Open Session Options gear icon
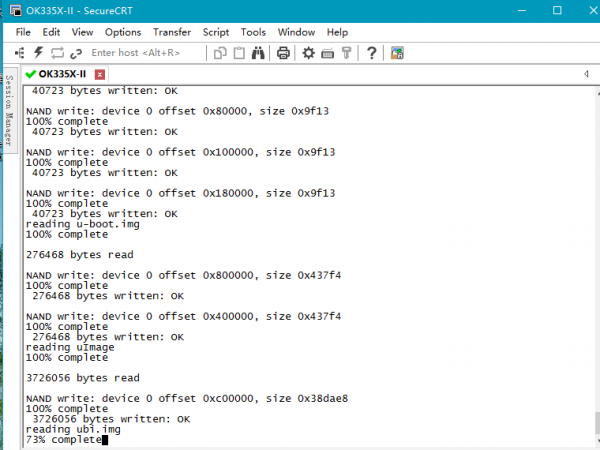Viewport: 600px width, 450px height. pos(309,52)
